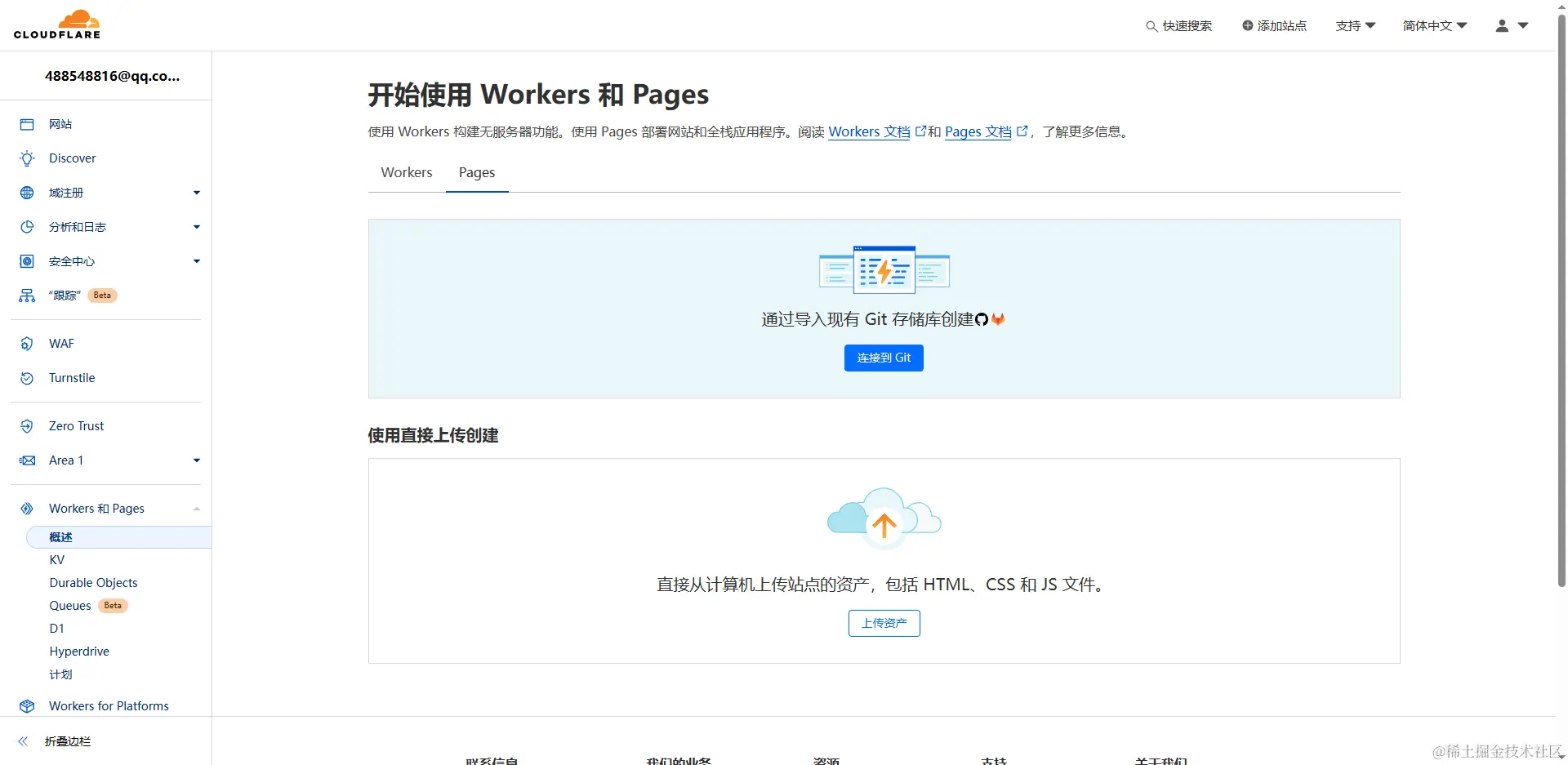
Task: Click the 添加站点 link text
Action: click(1282, 25)
